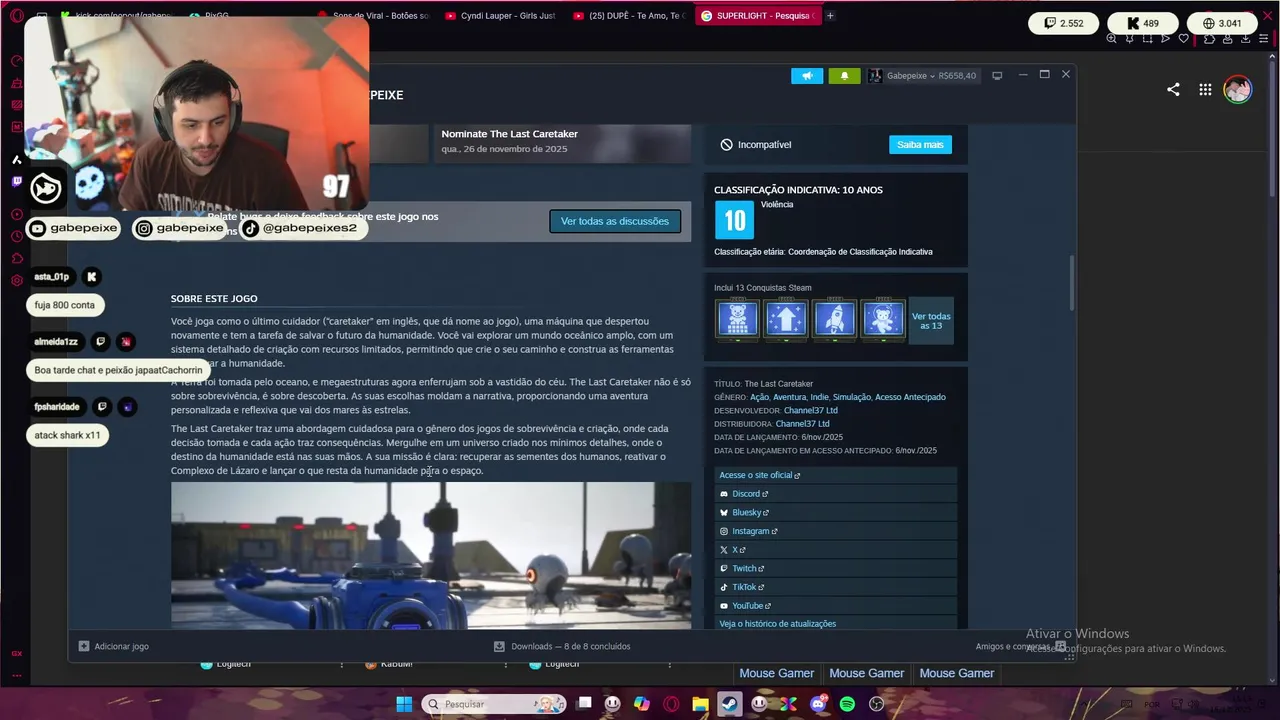Image resolution: width=1280 pixels, height=720 pixels.
Task: Open browser extensions cube icon
Action: click(x=1209, y=39)
